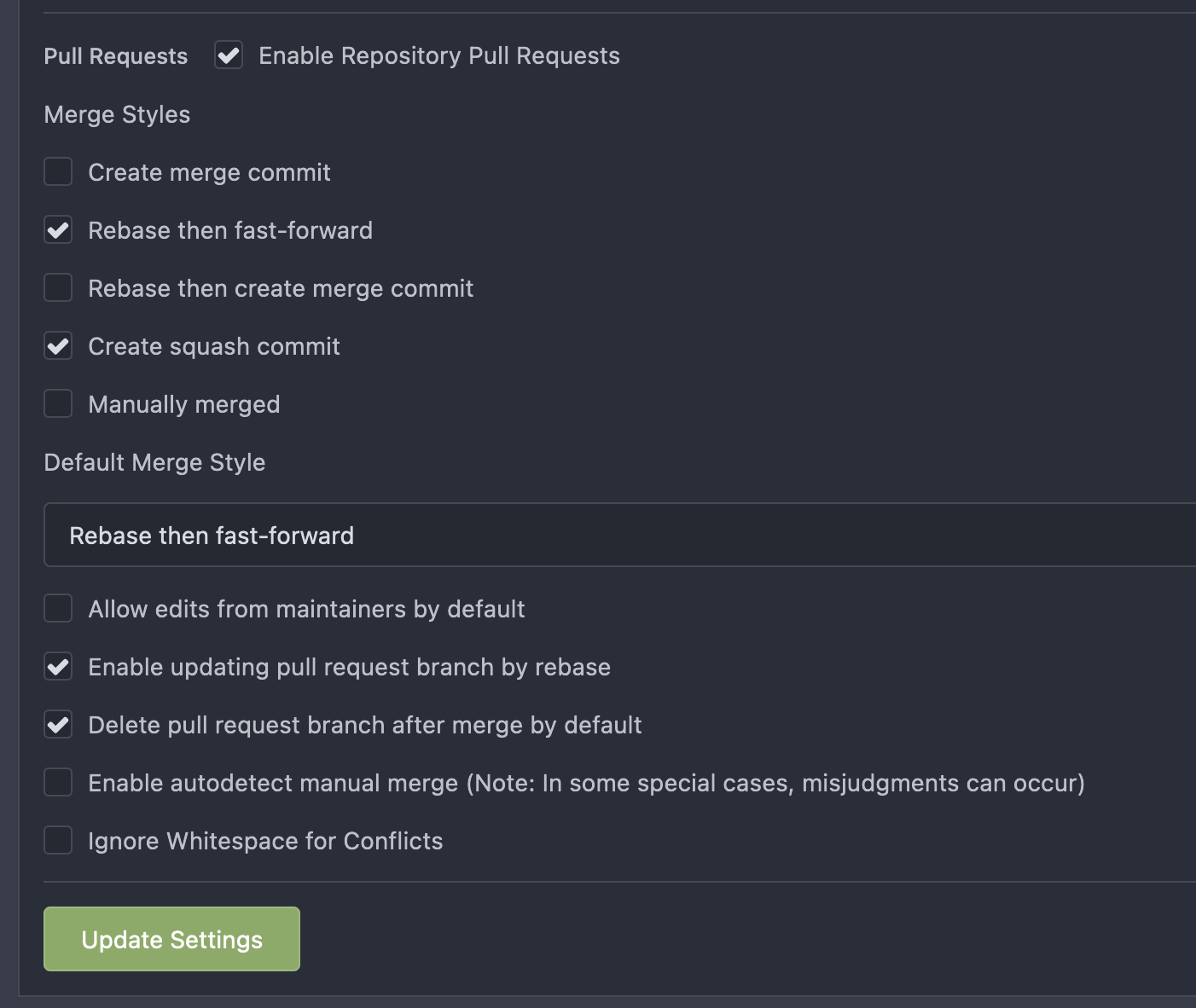Disable updating pull request branch by rebase
1196x1008 pixels.
click(x=57, y=667)
